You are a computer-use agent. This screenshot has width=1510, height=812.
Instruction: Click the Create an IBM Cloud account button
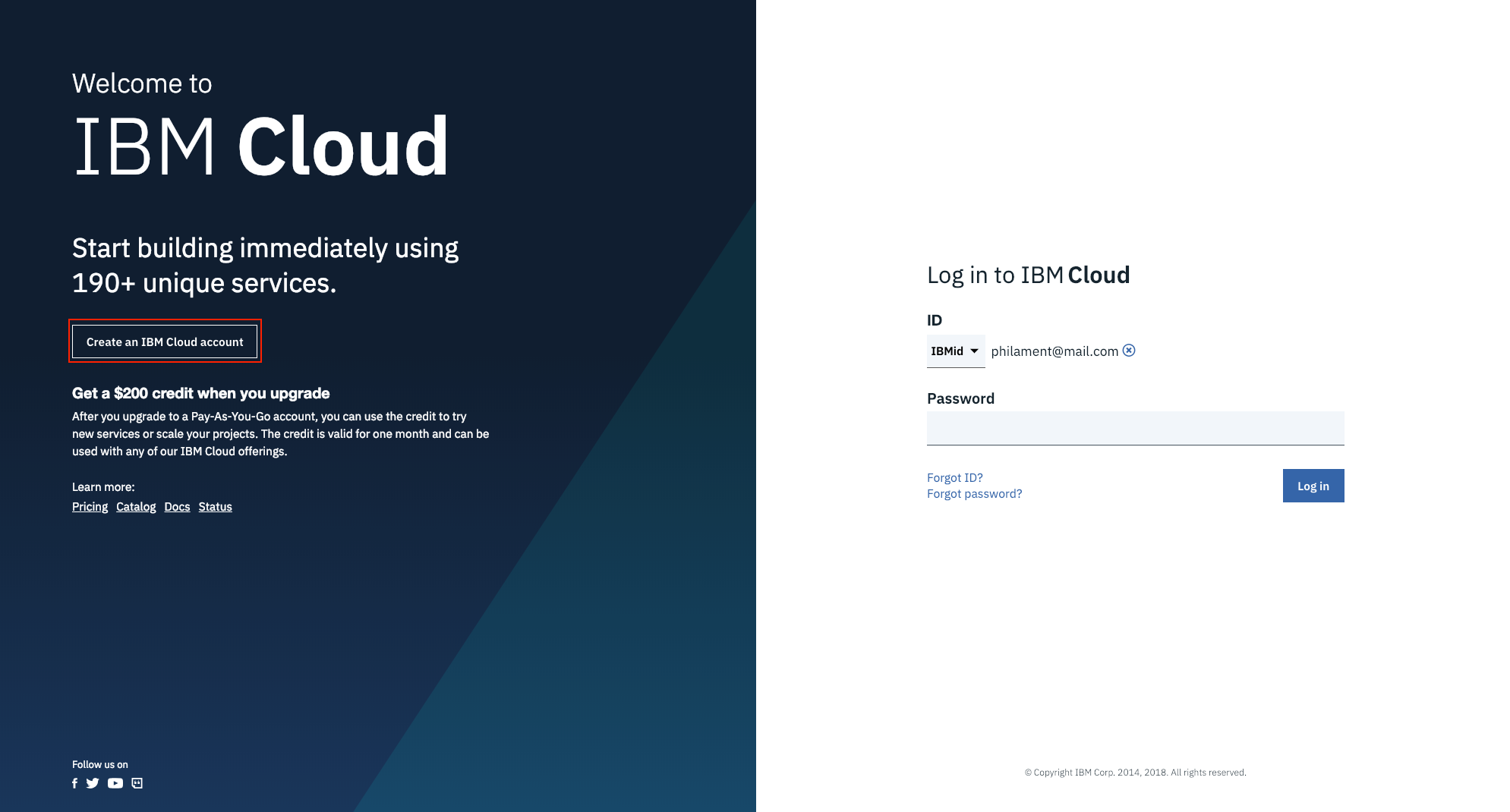click(x=165, y=341)
